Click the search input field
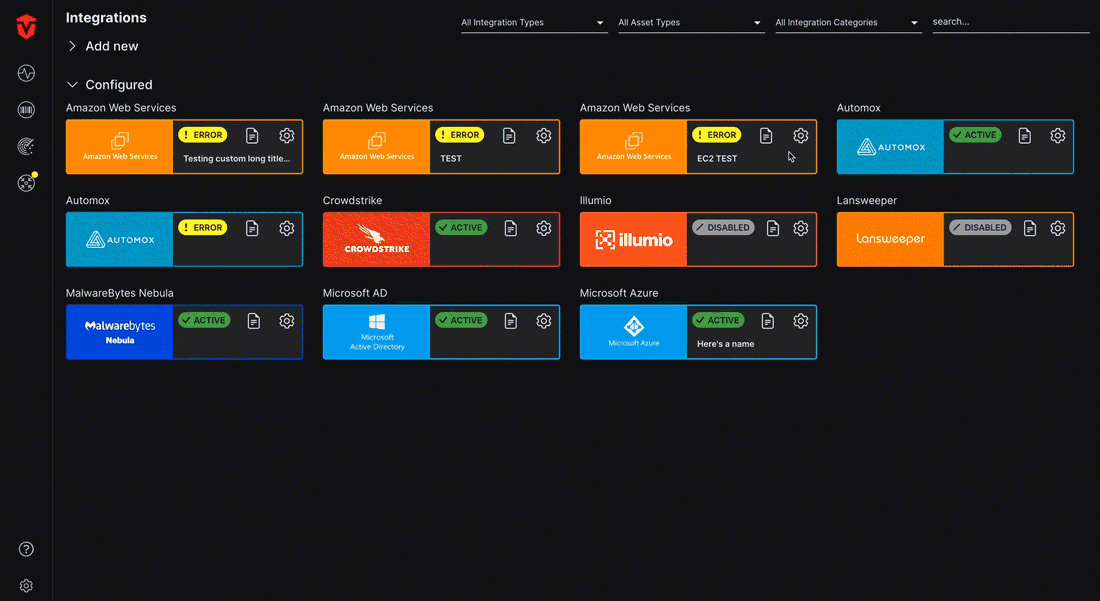 pyautogui.click(x=1010, y=22)
